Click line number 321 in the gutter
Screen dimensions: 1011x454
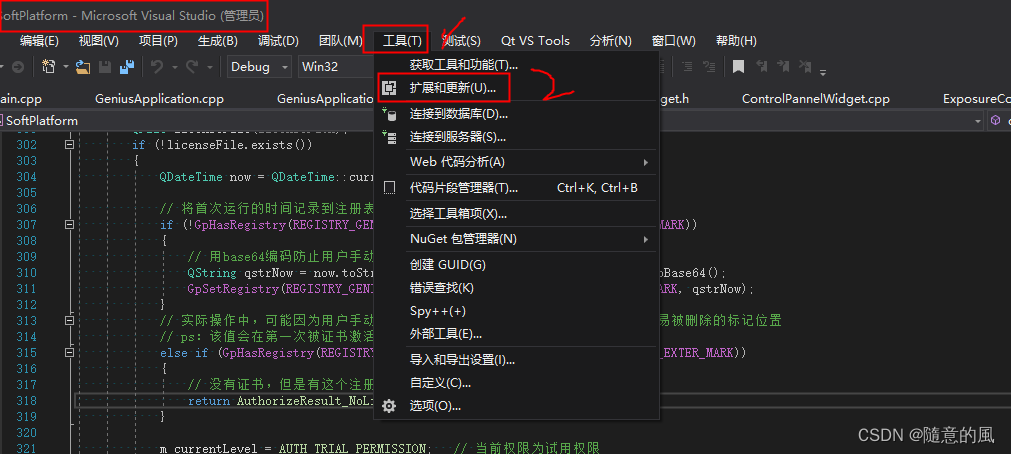click(26, 448)
